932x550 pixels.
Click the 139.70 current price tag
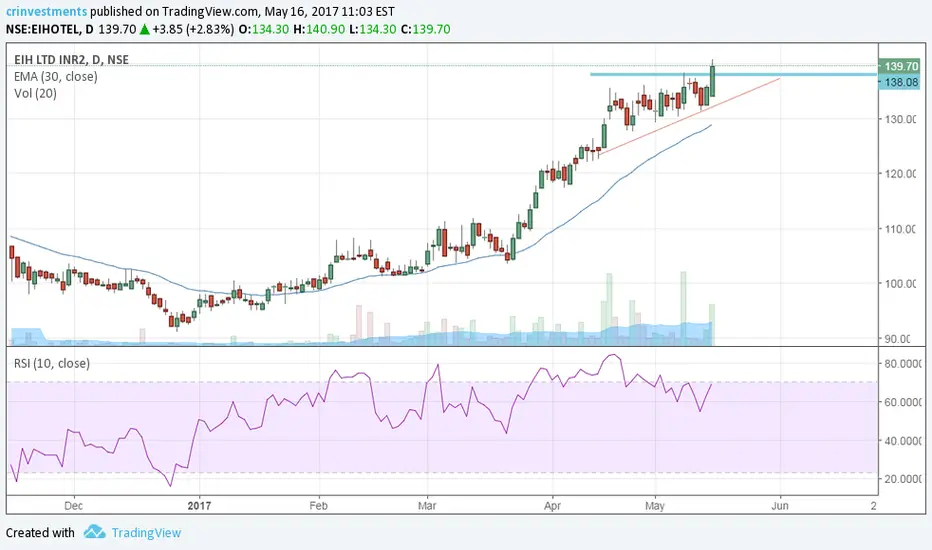[900, 66]
